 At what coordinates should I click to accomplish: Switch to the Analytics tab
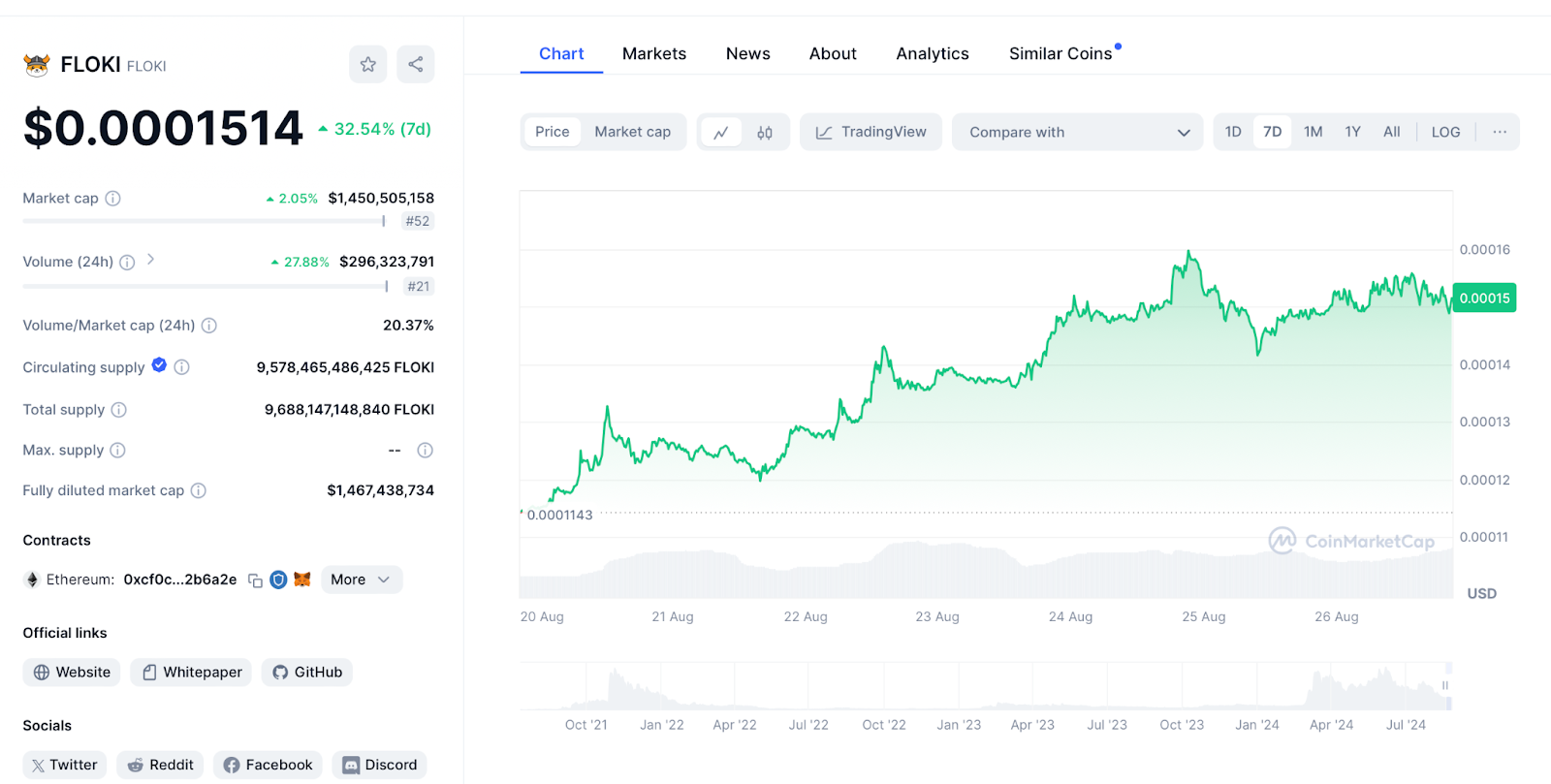[x=933, y=54]
